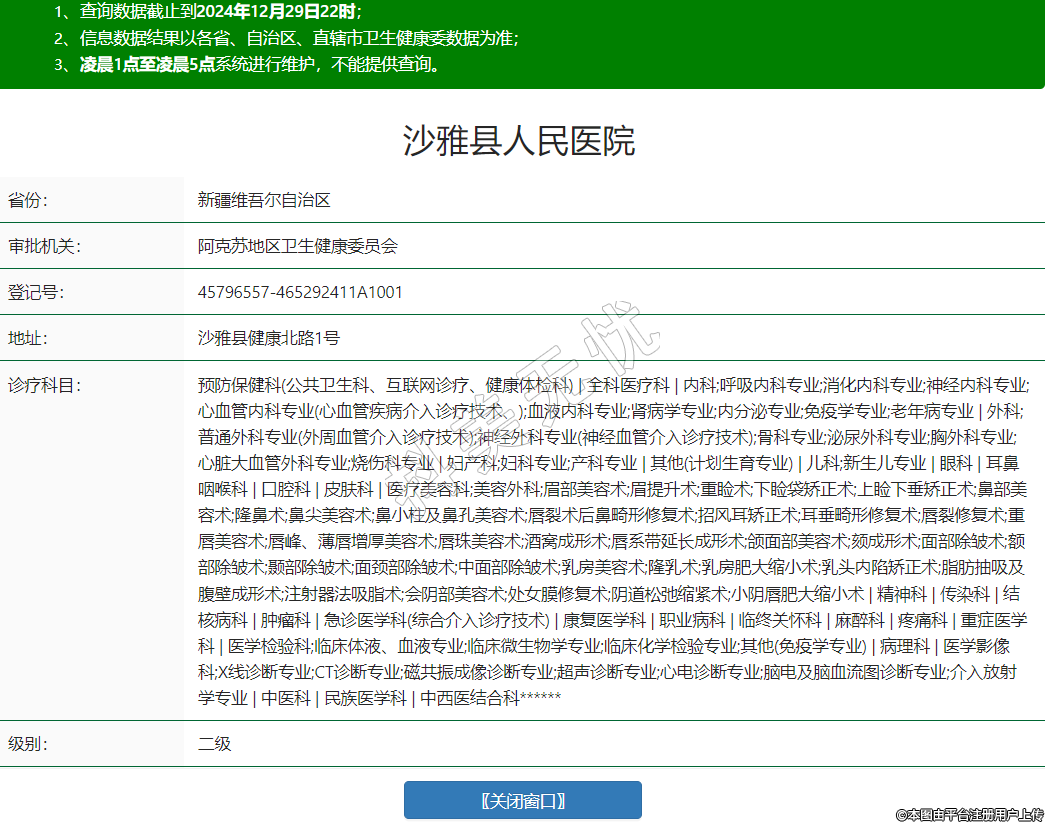Click registration number 45796557-465292411A1001

(x=300, y=292)
